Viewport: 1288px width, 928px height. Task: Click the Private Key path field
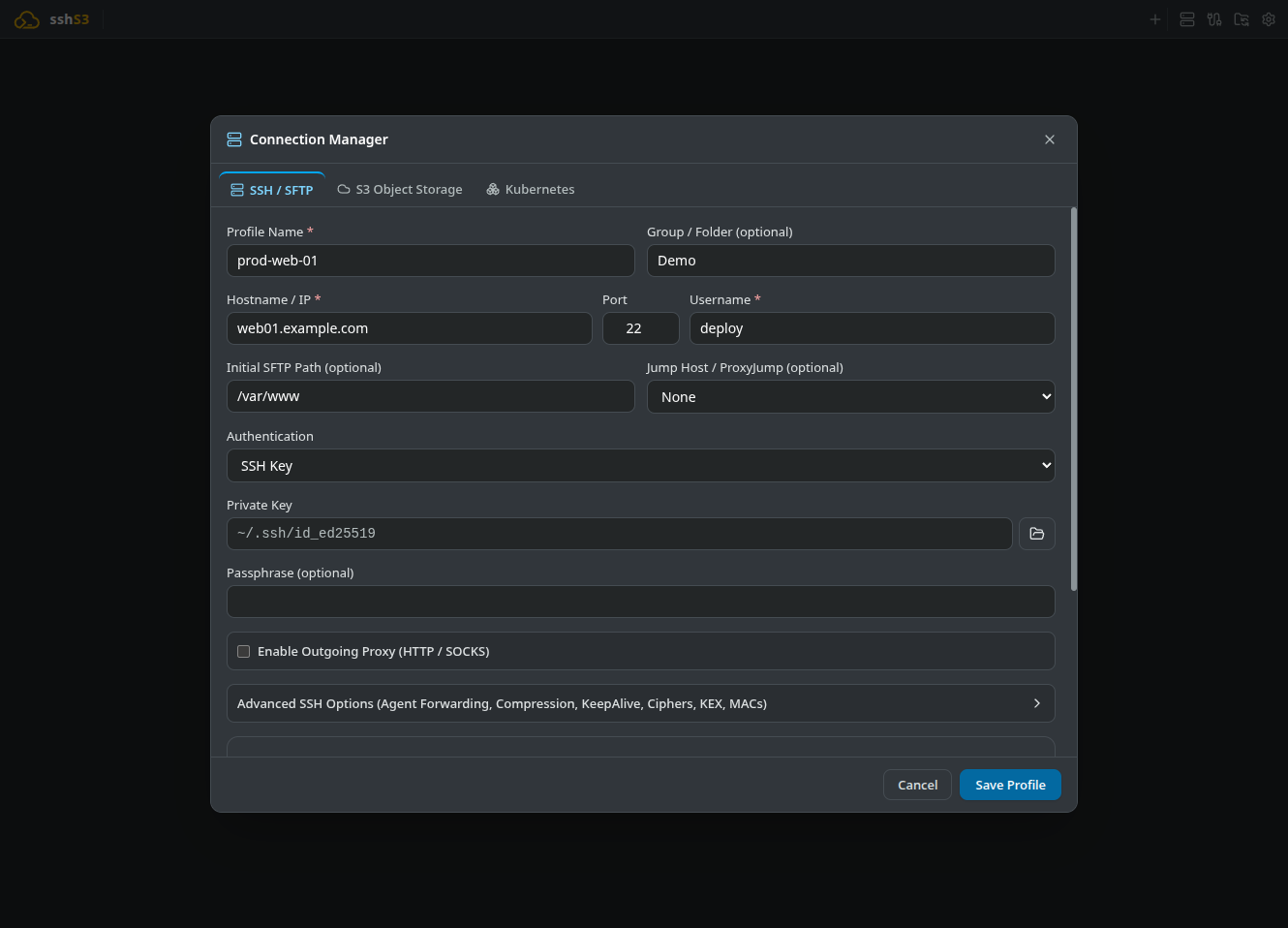click(620, 534)
